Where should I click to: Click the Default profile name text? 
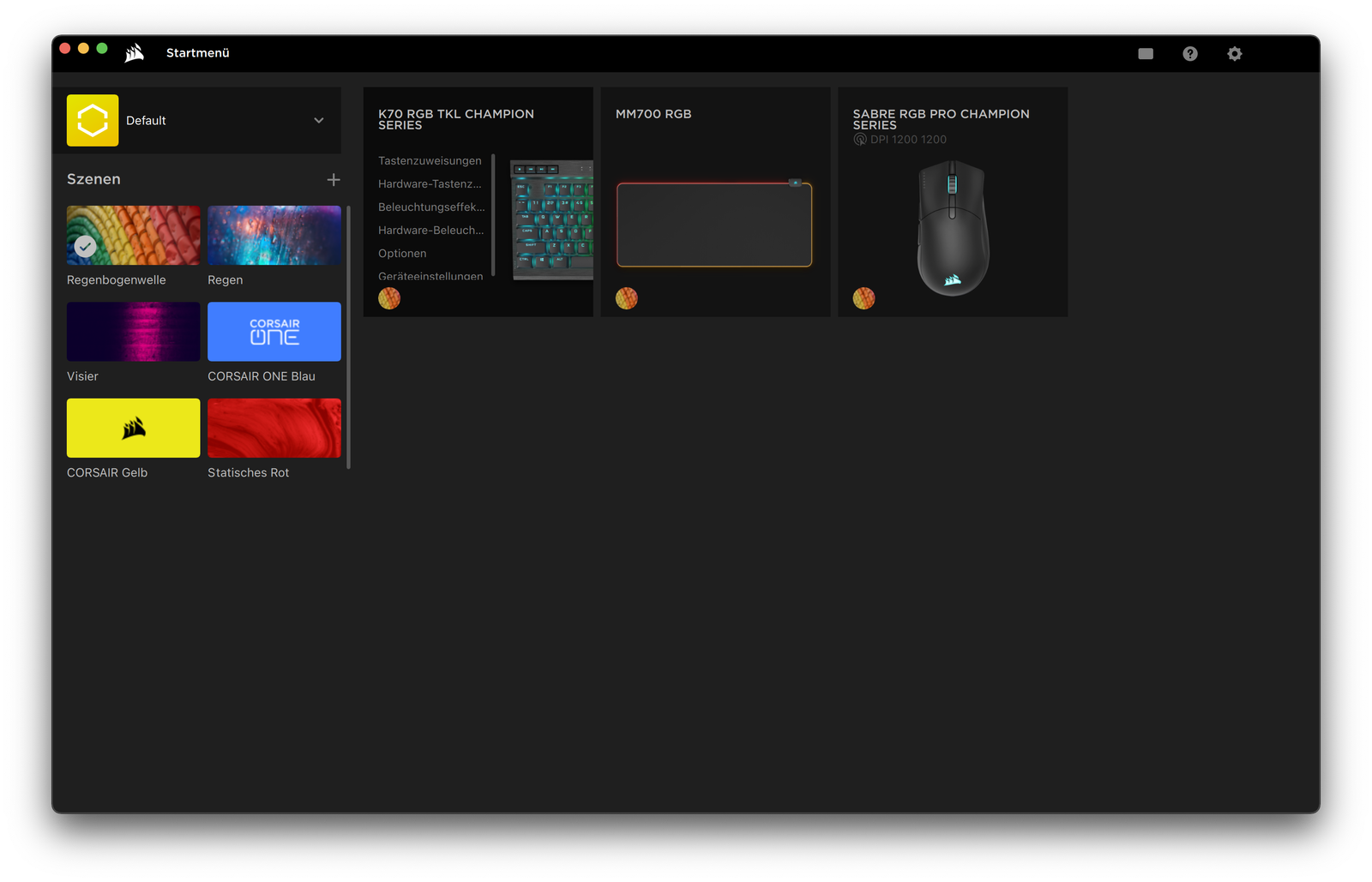point(146,121)
